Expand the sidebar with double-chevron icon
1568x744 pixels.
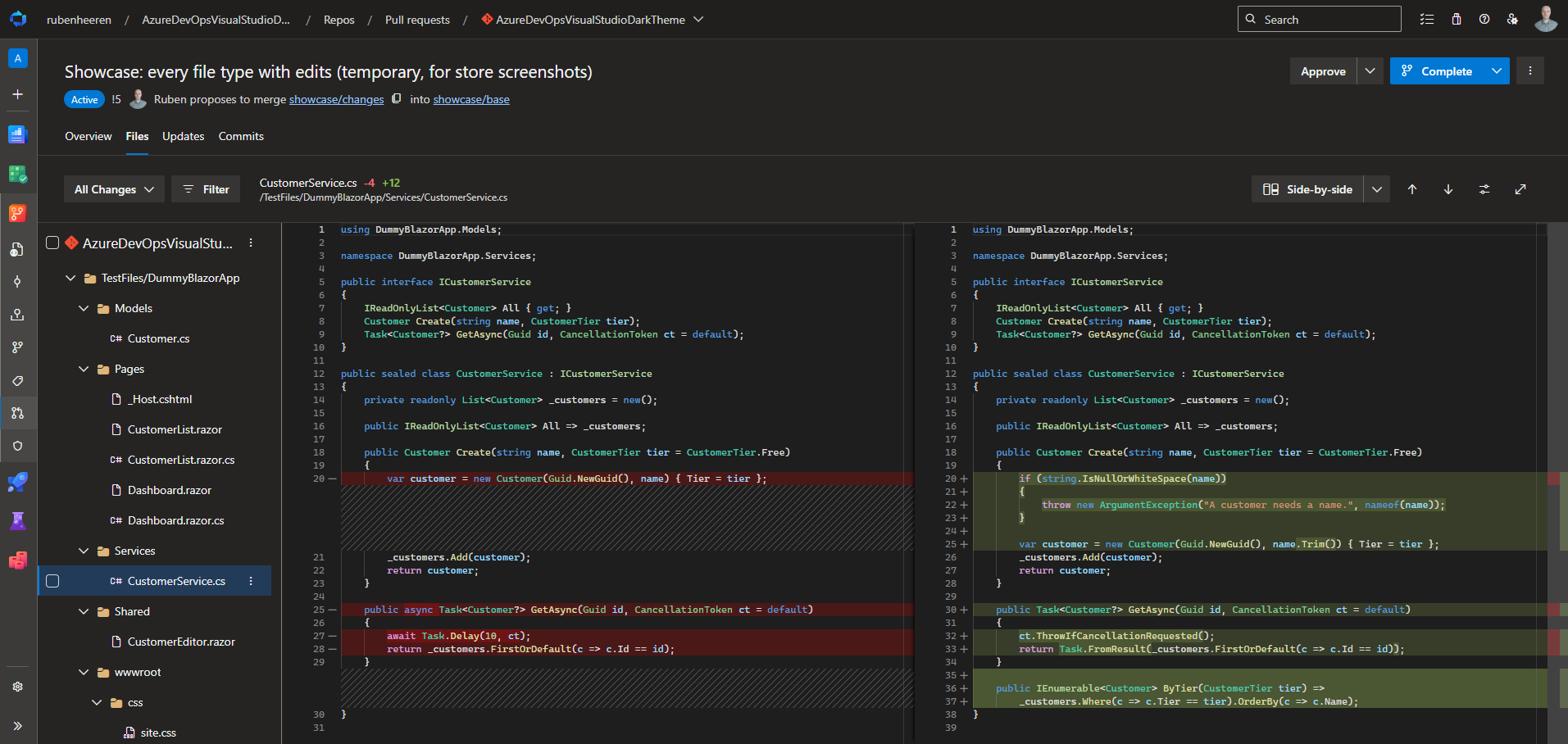tap(18, 726)
